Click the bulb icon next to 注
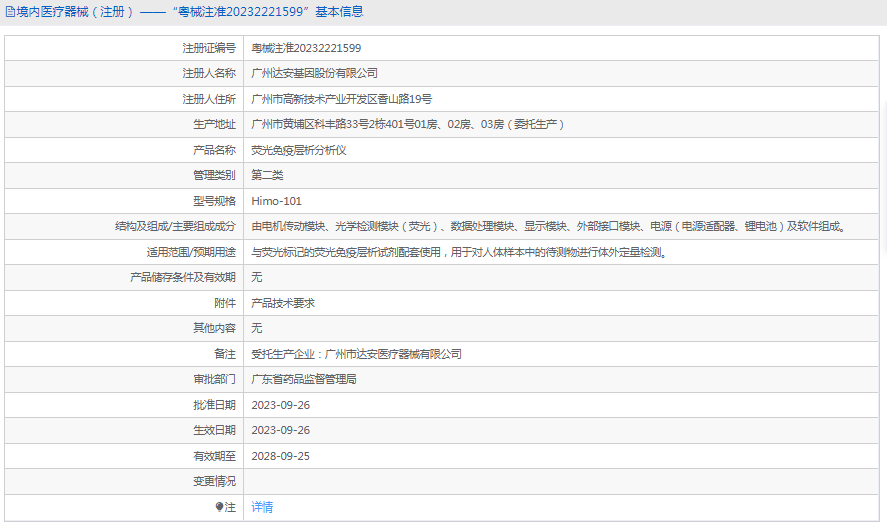Image resolution: width=887 pixels, height=529 pixels. [219, 507]
